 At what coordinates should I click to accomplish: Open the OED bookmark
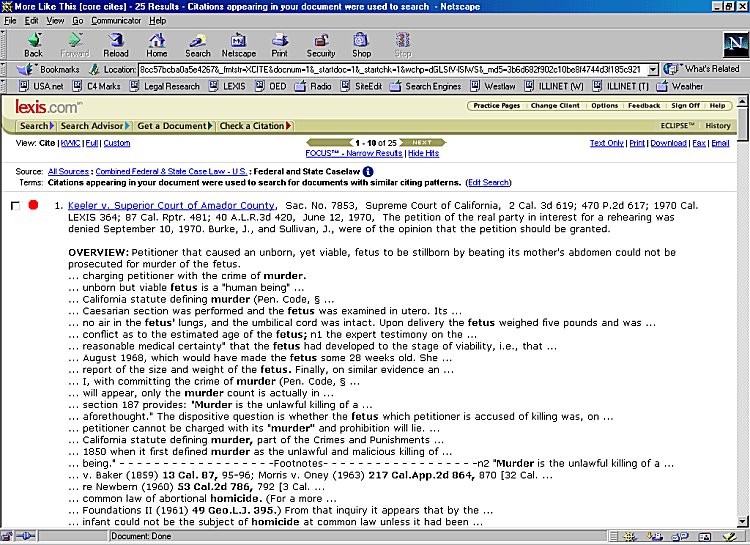pyautogui.click(x=271, y=86)
